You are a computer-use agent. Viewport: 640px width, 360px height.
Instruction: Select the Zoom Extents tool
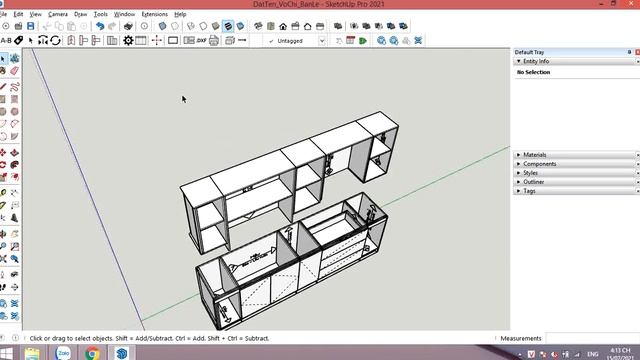[x=3, y=259]
